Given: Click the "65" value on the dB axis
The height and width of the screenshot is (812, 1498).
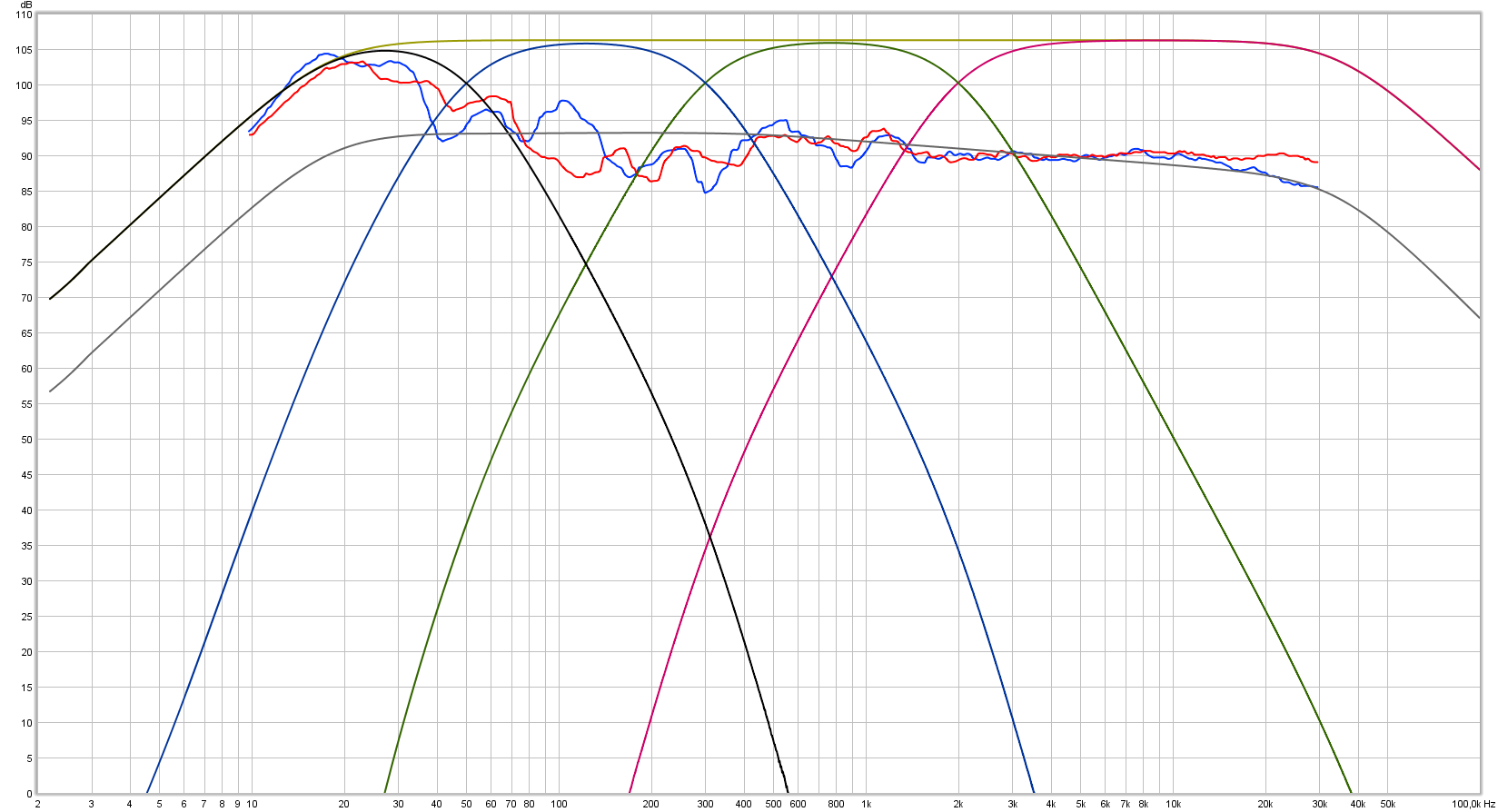Looking at the screenshot, I should (26, 333).
